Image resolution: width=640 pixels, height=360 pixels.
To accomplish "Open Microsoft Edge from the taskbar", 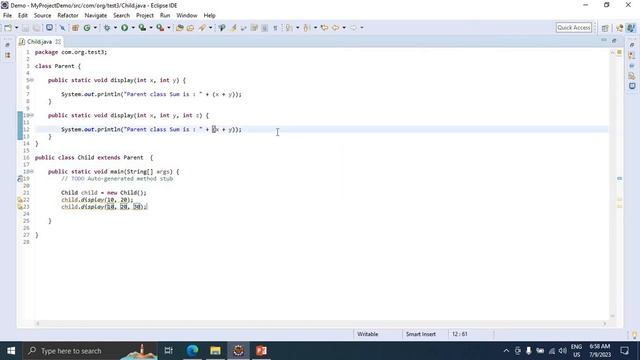I will [192, 351].
